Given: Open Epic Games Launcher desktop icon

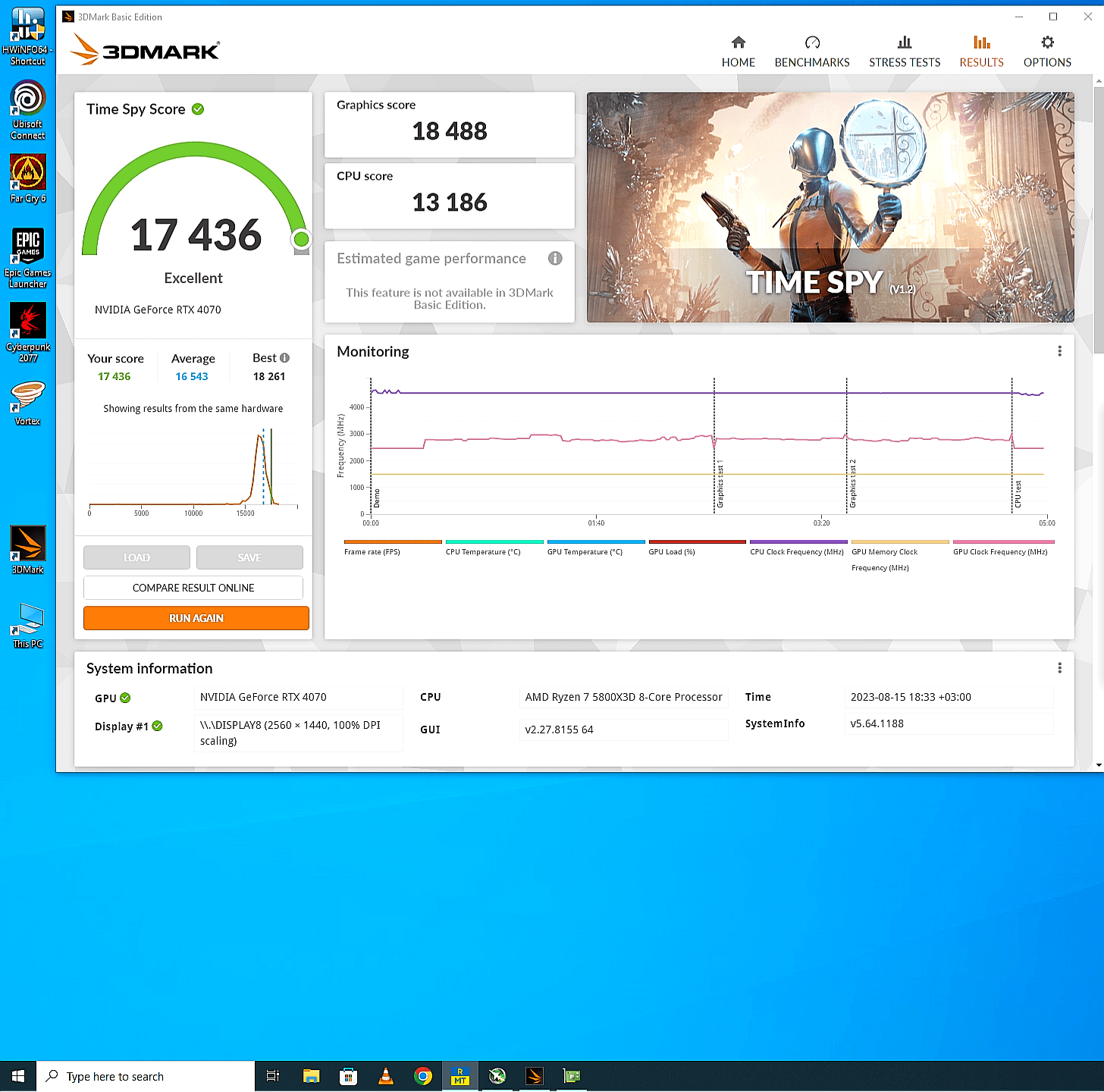Looking at the screenshot, I should (28, 258).
